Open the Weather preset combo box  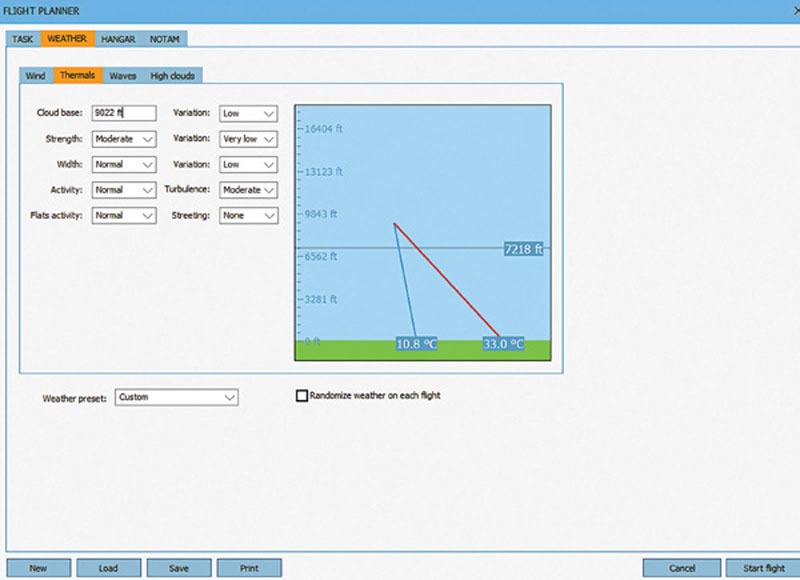tap(176, 397)
